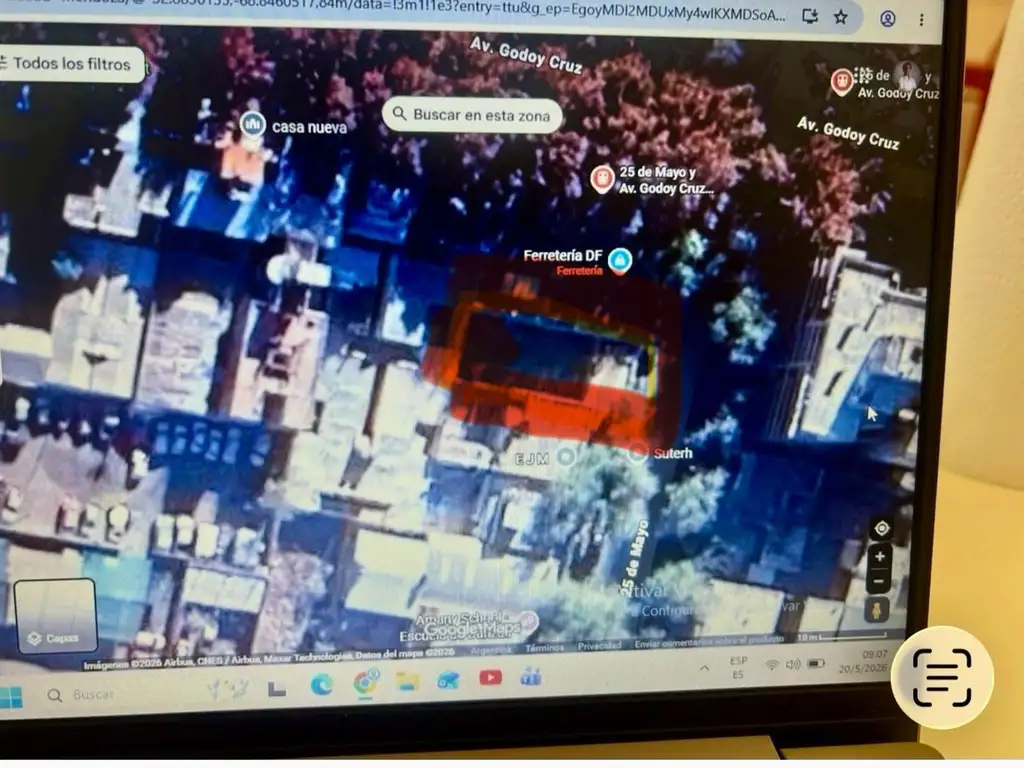Open the volume speaker icon

793,664
